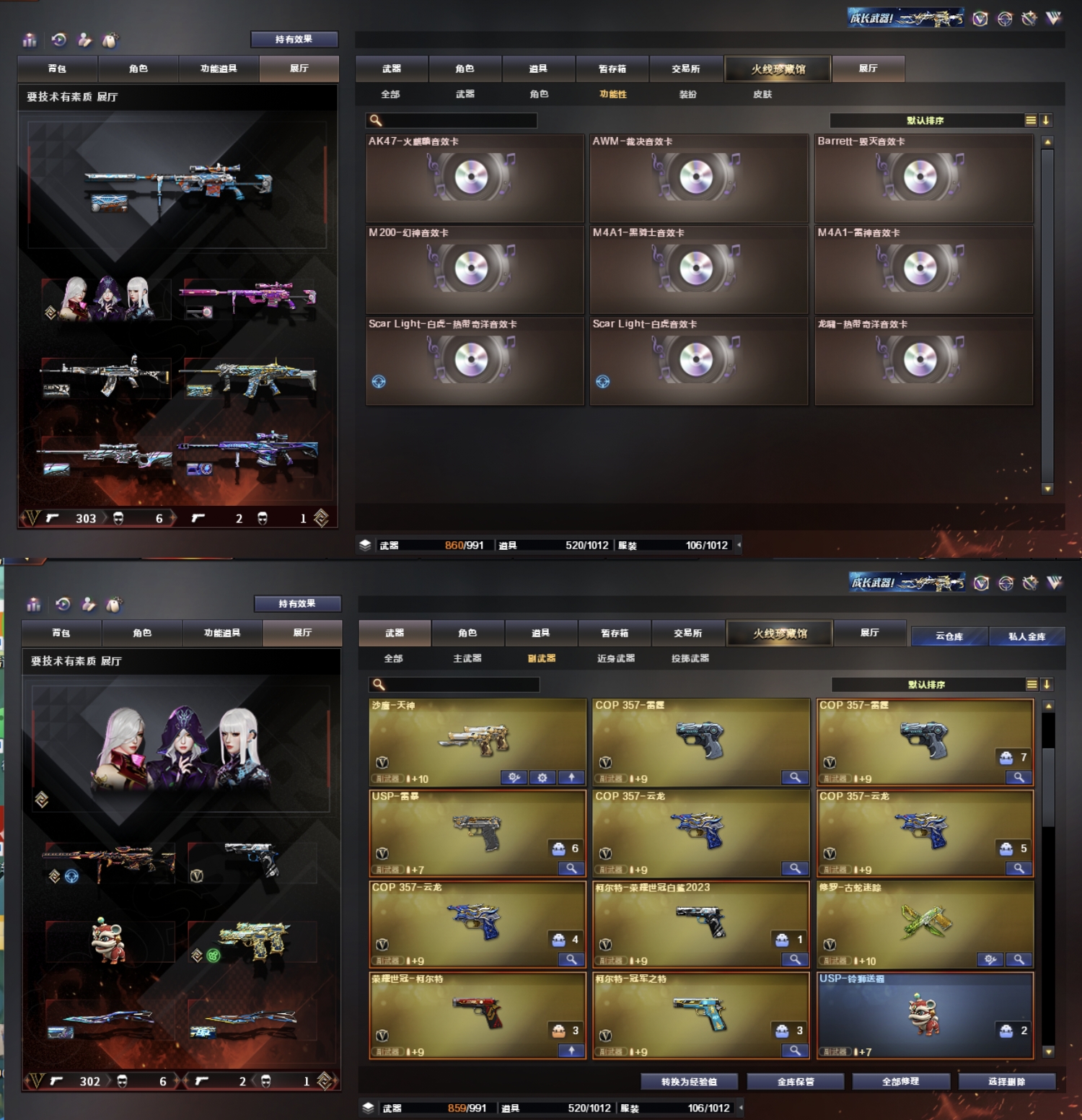Screen dimensions: 1082x1120
Task: Select 投掷武器 filter in lower screen
Action: tap(690, 658)
